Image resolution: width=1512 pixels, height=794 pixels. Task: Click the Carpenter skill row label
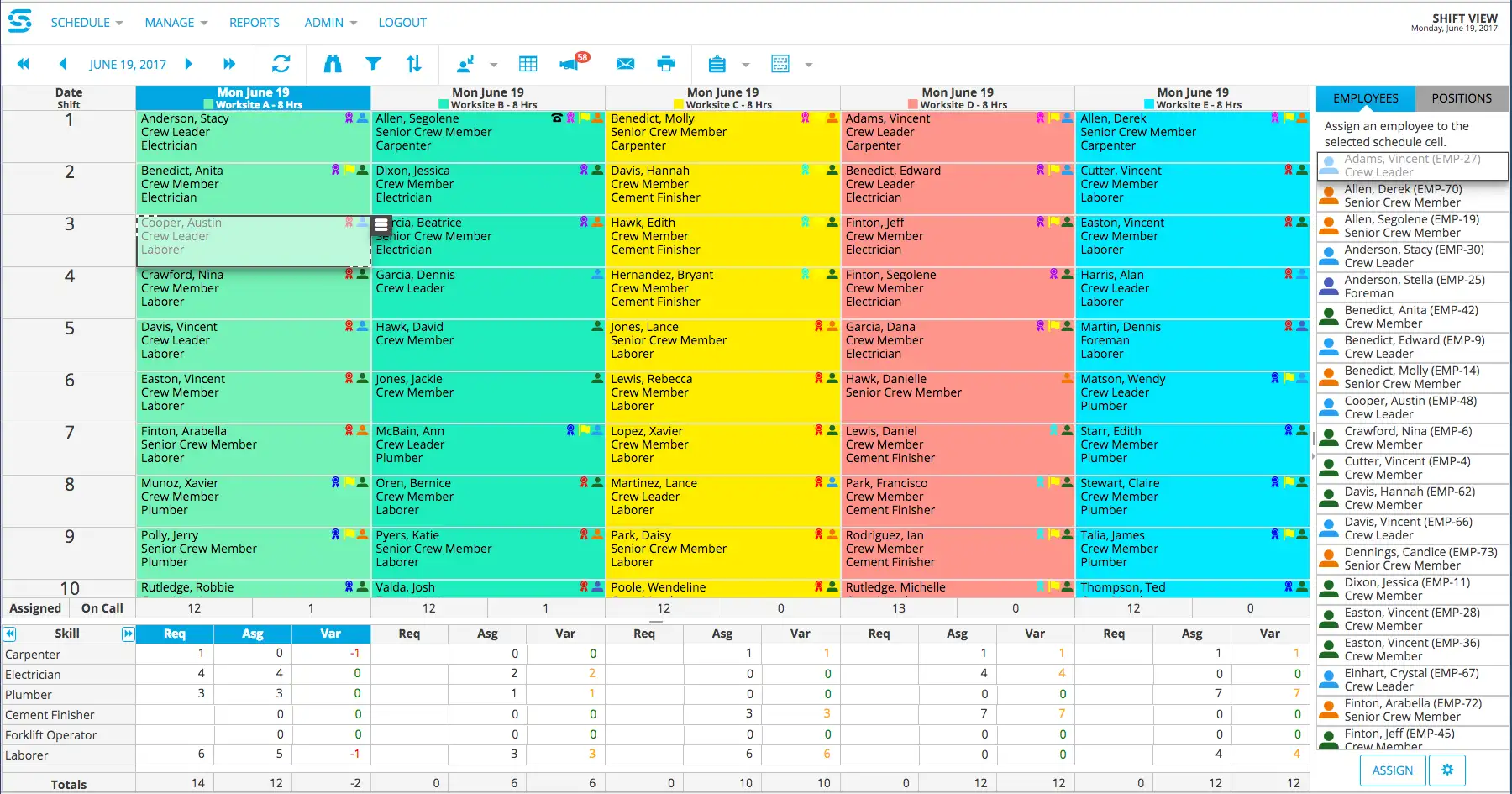[33, 655]
